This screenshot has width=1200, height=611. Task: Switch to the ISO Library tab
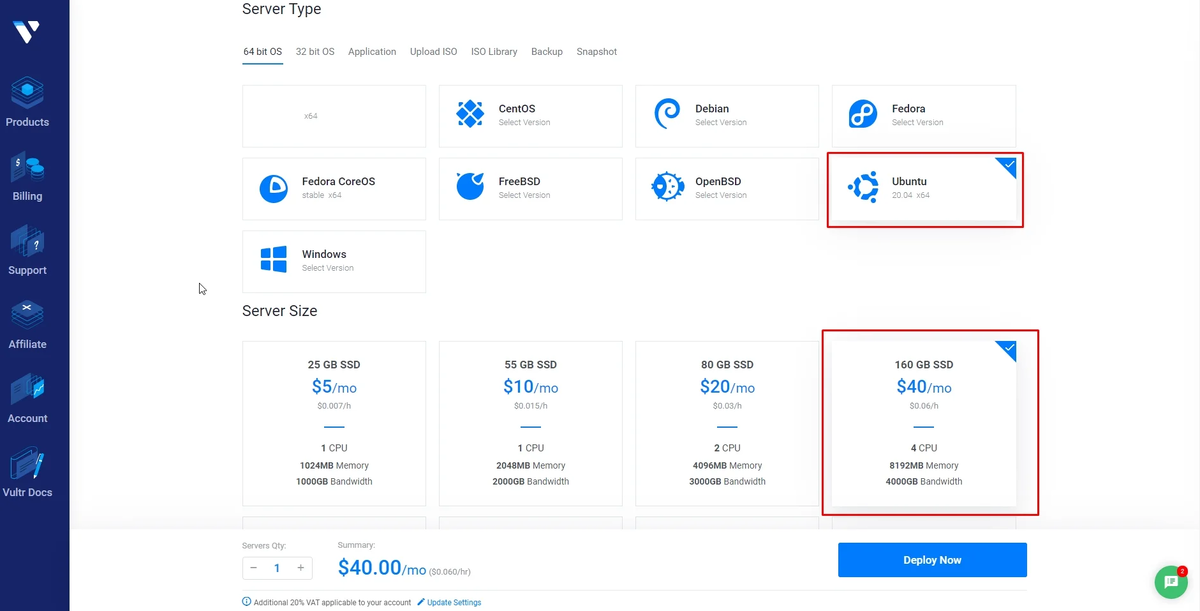tap(494, 52)
